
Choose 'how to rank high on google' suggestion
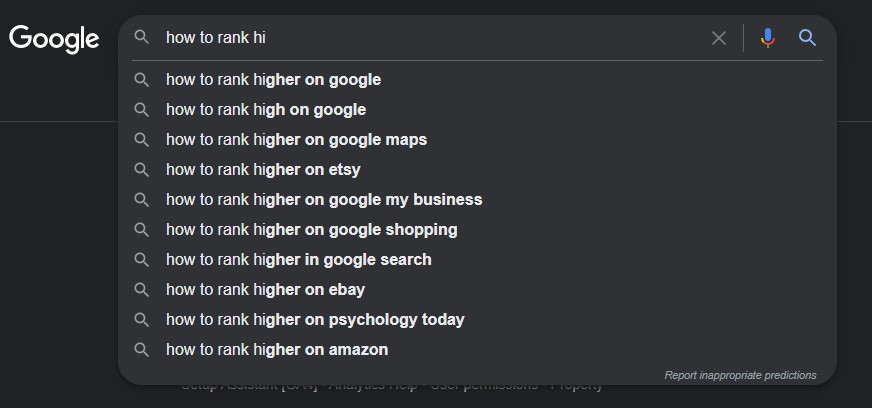pos(266,109)
